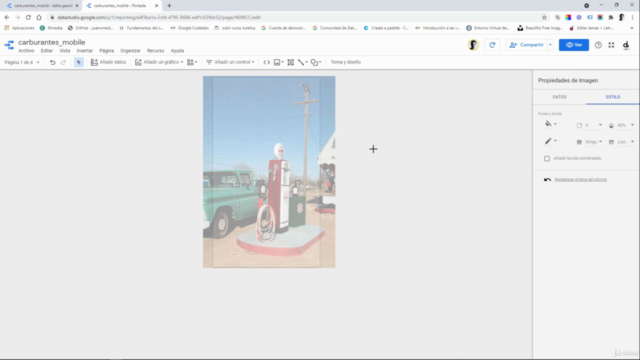Open the Página 1 de 4 page selector
The height and width of the screenshot is (360, 640).
pyautogui.click(x=22, y=62)
